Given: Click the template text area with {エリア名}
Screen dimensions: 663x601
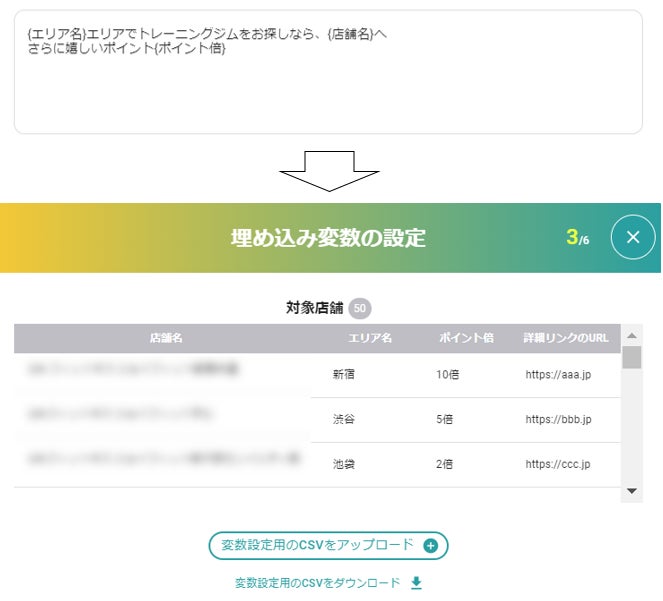Looking at the screenshot, I should point(328,72).
